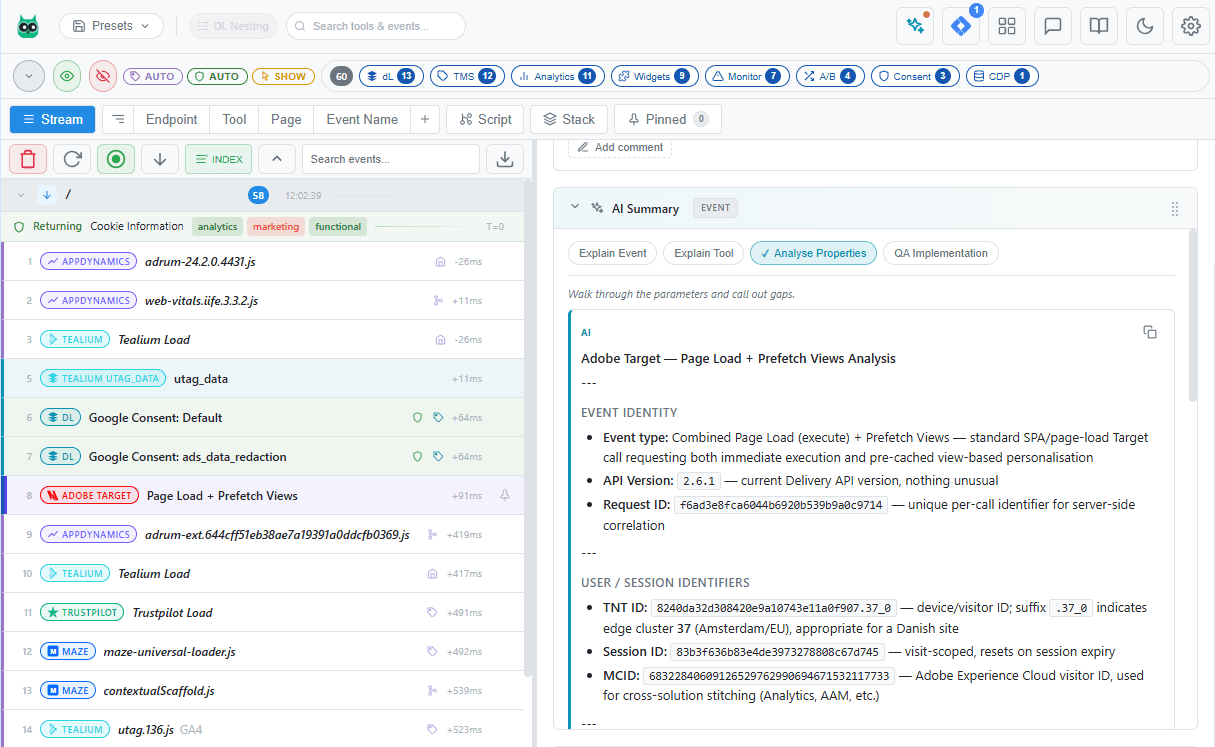Click the Explain Event button
Viewport: 1215px width, 747px height.
coord(612,253)
